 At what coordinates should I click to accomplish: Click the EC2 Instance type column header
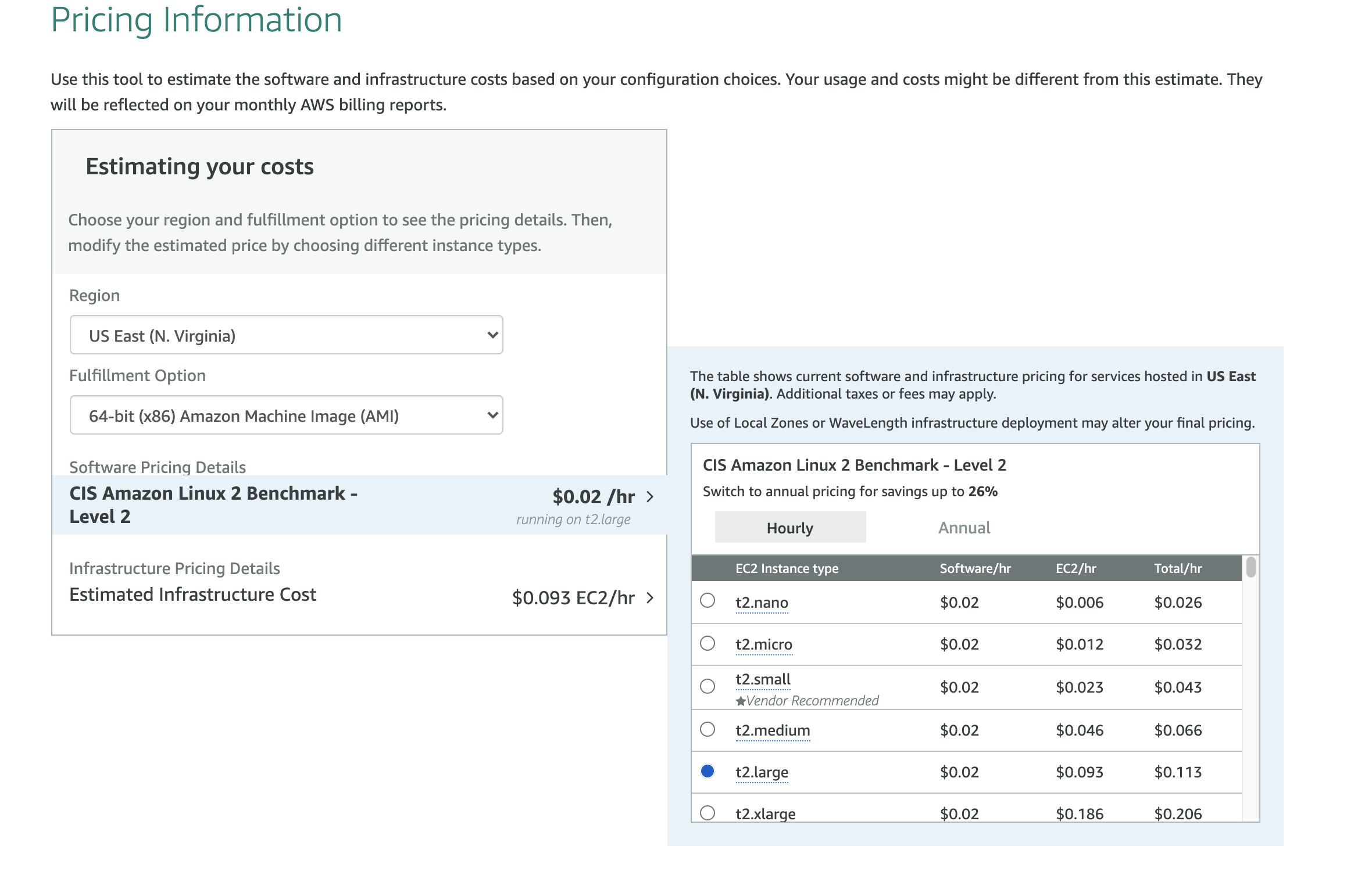tap(787, 568)
